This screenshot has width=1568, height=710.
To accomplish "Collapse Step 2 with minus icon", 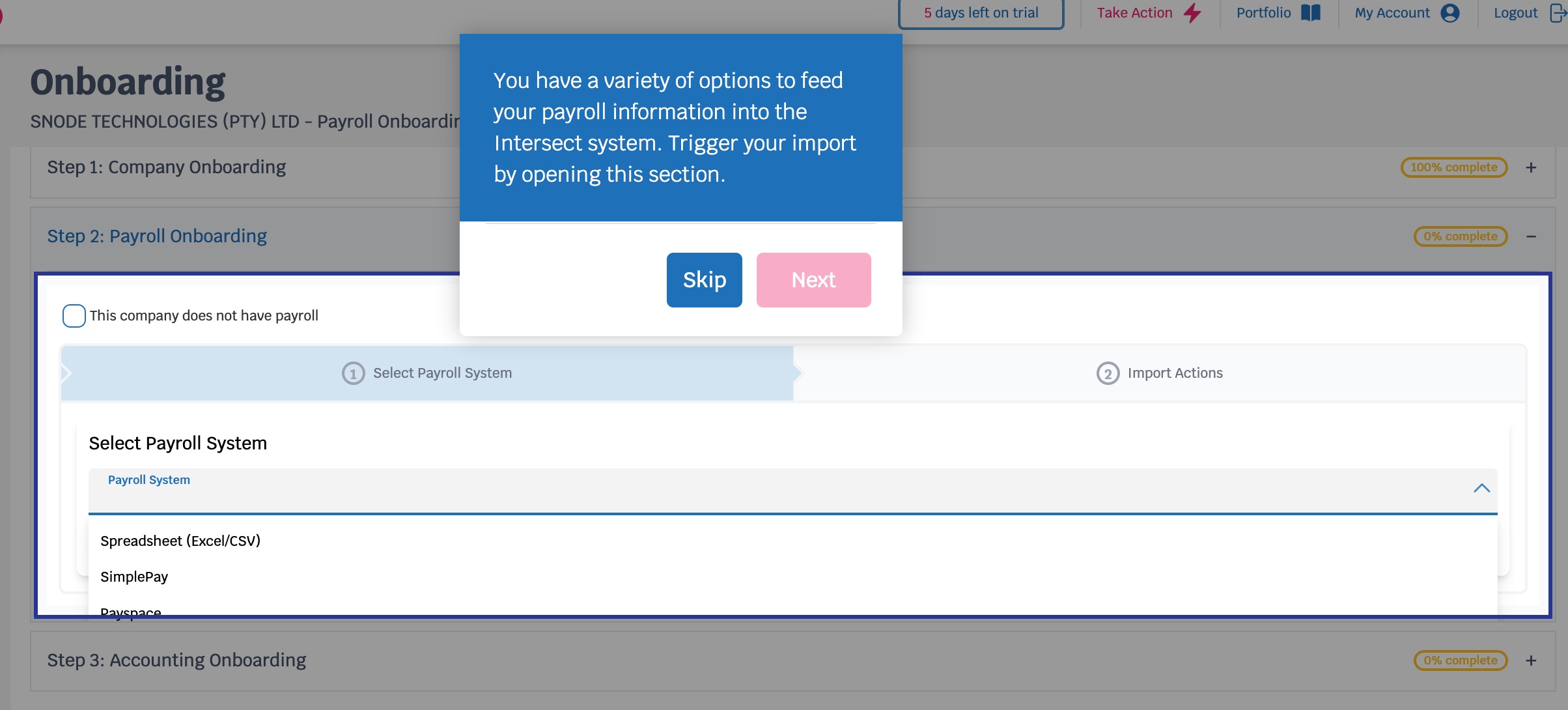I will point(1531,236).
